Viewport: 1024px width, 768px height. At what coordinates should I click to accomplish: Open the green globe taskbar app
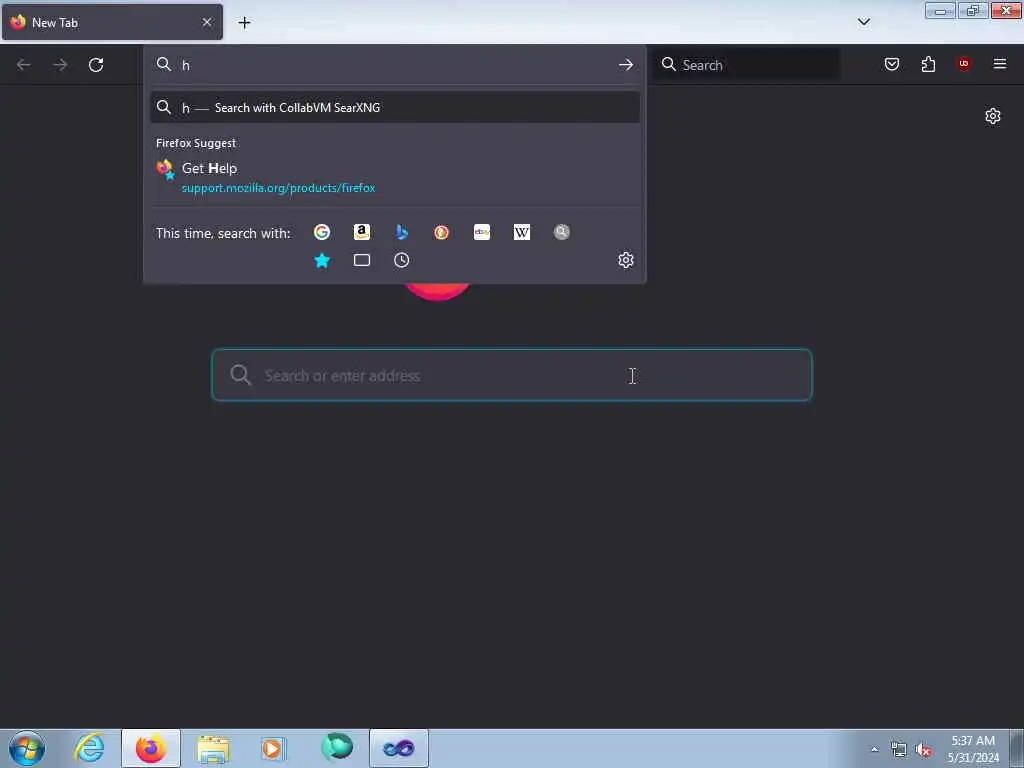click(337, 748)
